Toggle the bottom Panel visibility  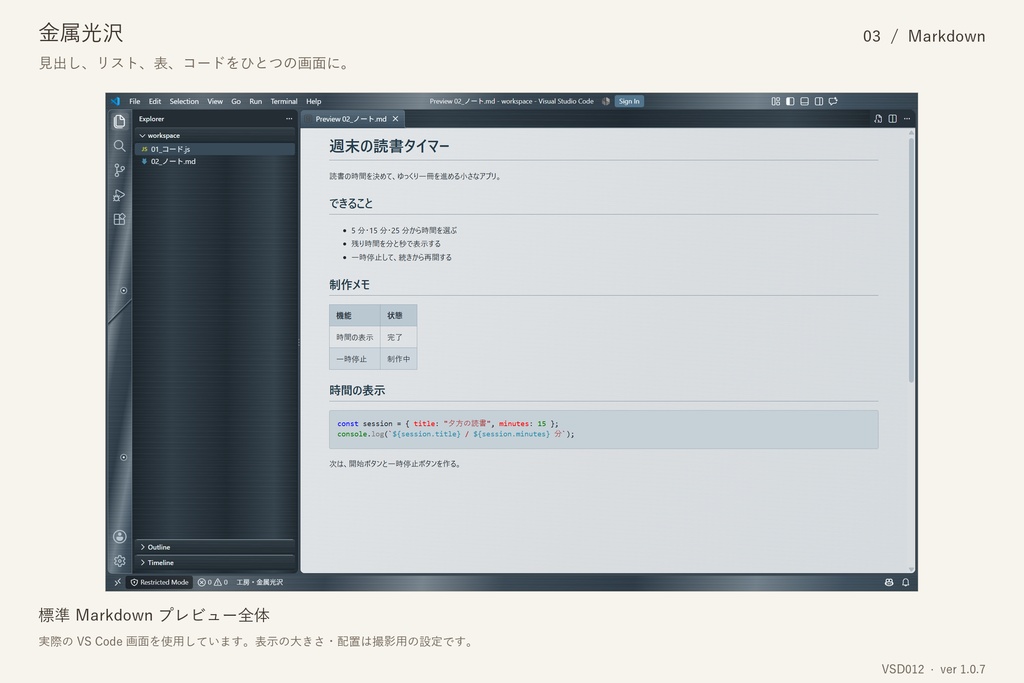pyautogui.click(x=805, y=101)
